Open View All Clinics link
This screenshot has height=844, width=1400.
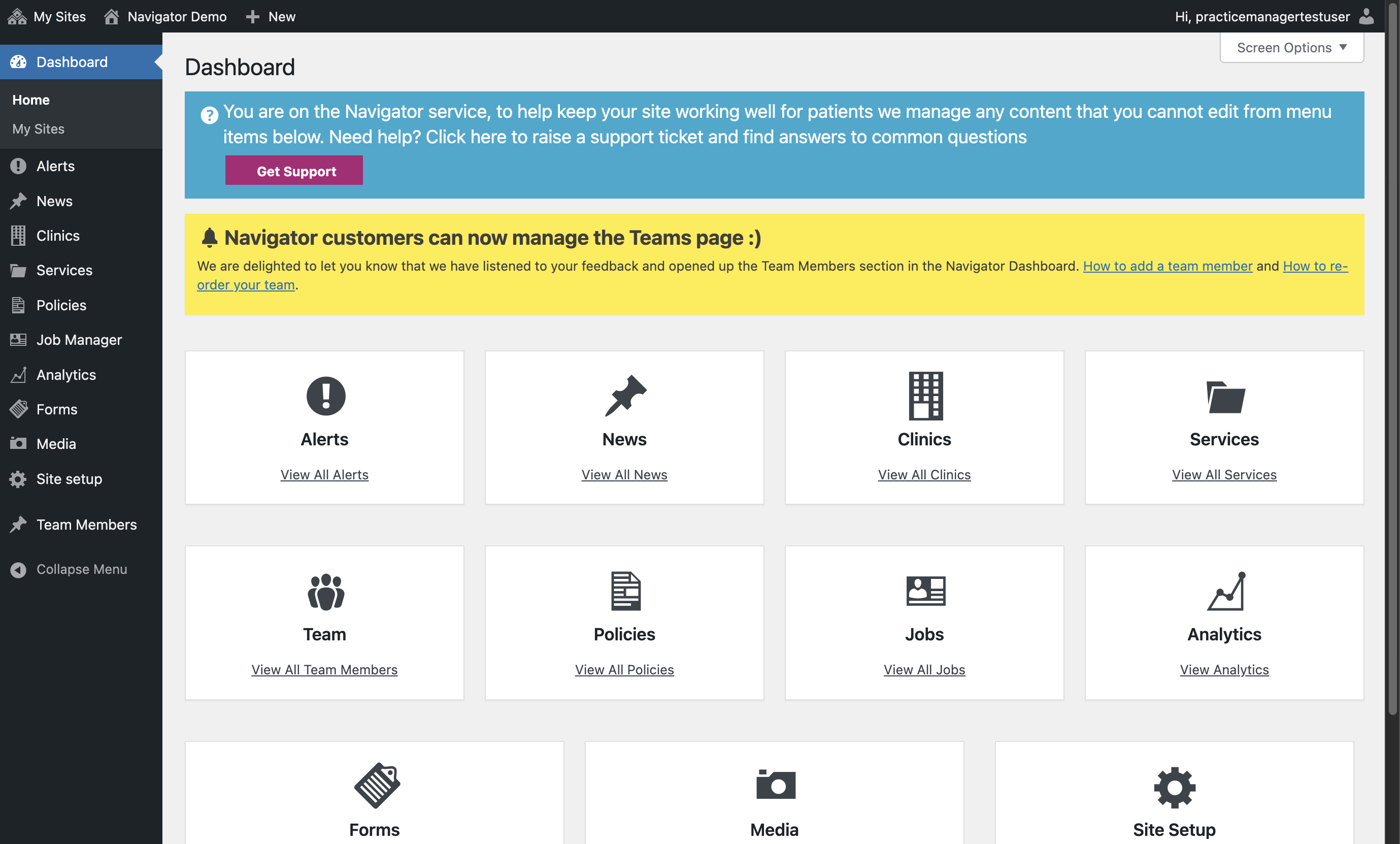tap(924, 475)
